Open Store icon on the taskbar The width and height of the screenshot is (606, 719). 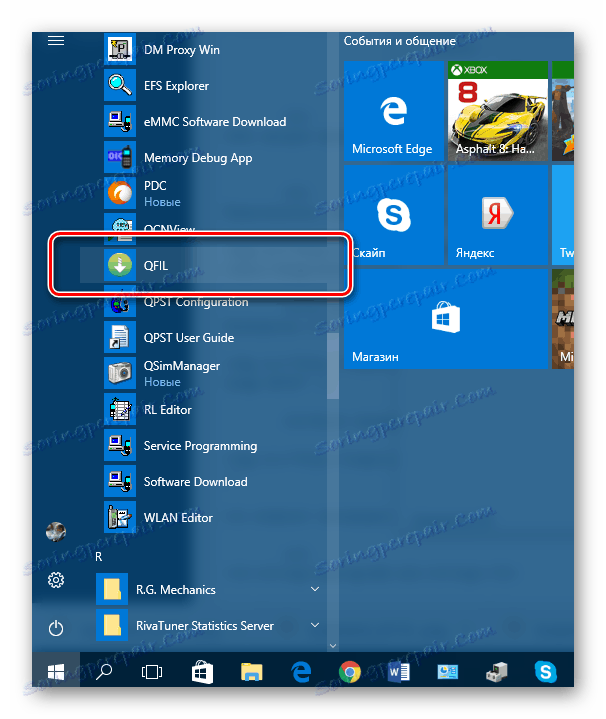tap(202, 673)
